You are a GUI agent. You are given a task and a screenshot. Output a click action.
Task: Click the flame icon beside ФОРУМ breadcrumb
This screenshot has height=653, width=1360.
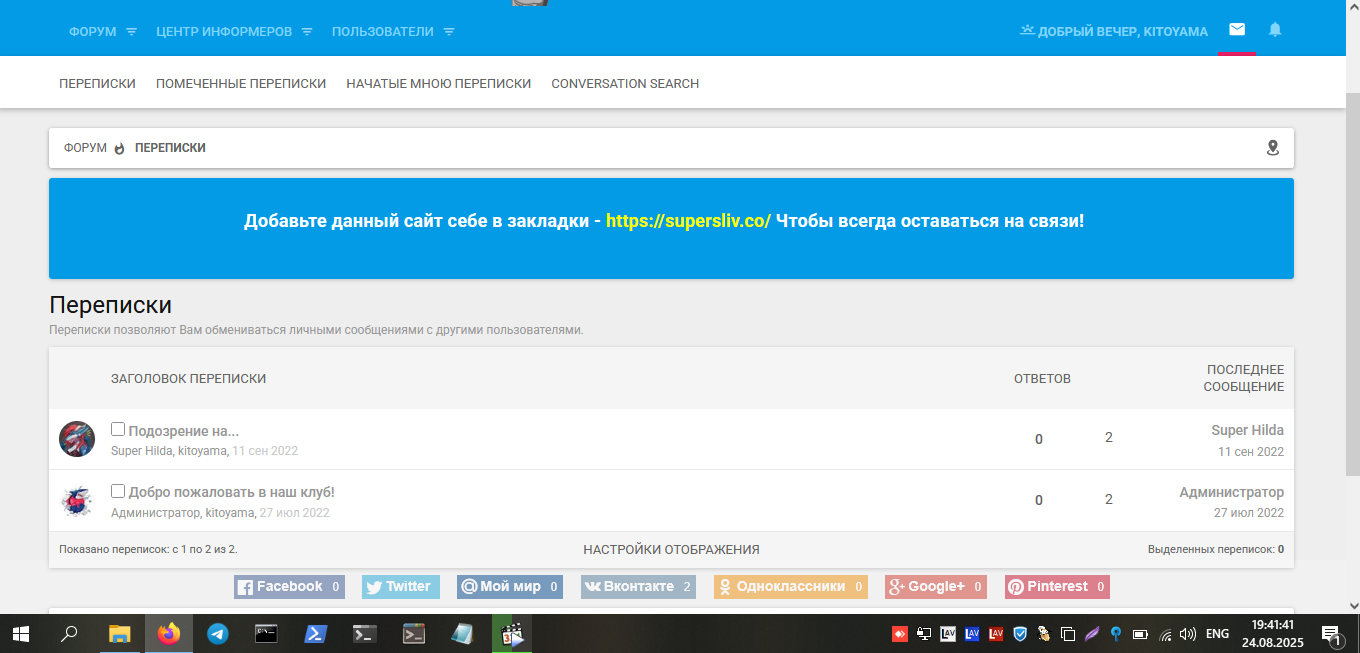click(x=120, y=148)
